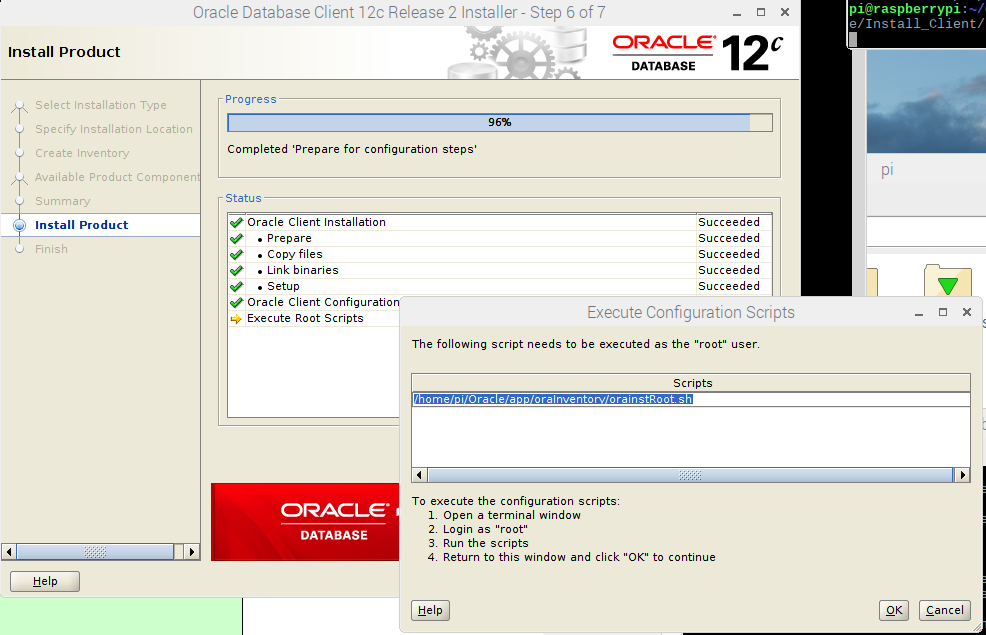
Task: Select the Install Product step in sidebar
Action: tap(81, 225)
